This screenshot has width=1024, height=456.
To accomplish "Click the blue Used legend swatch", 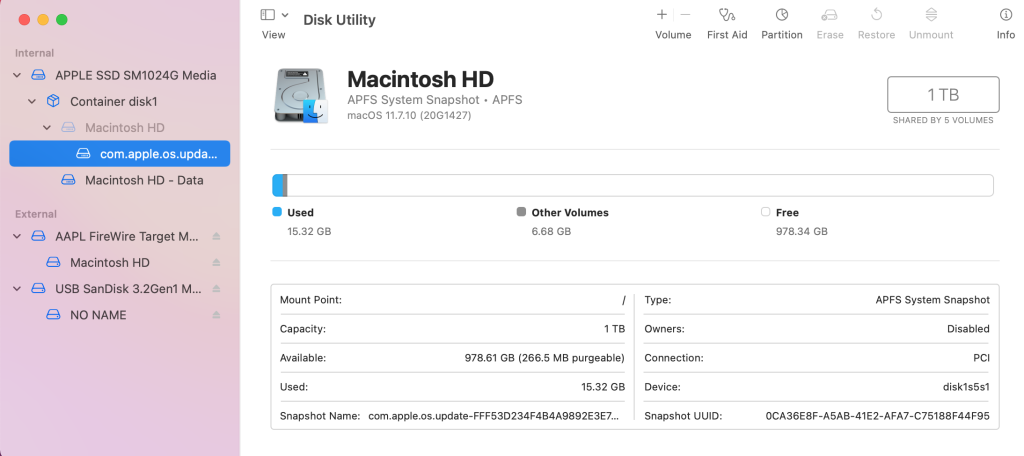I will pos(277,212).
